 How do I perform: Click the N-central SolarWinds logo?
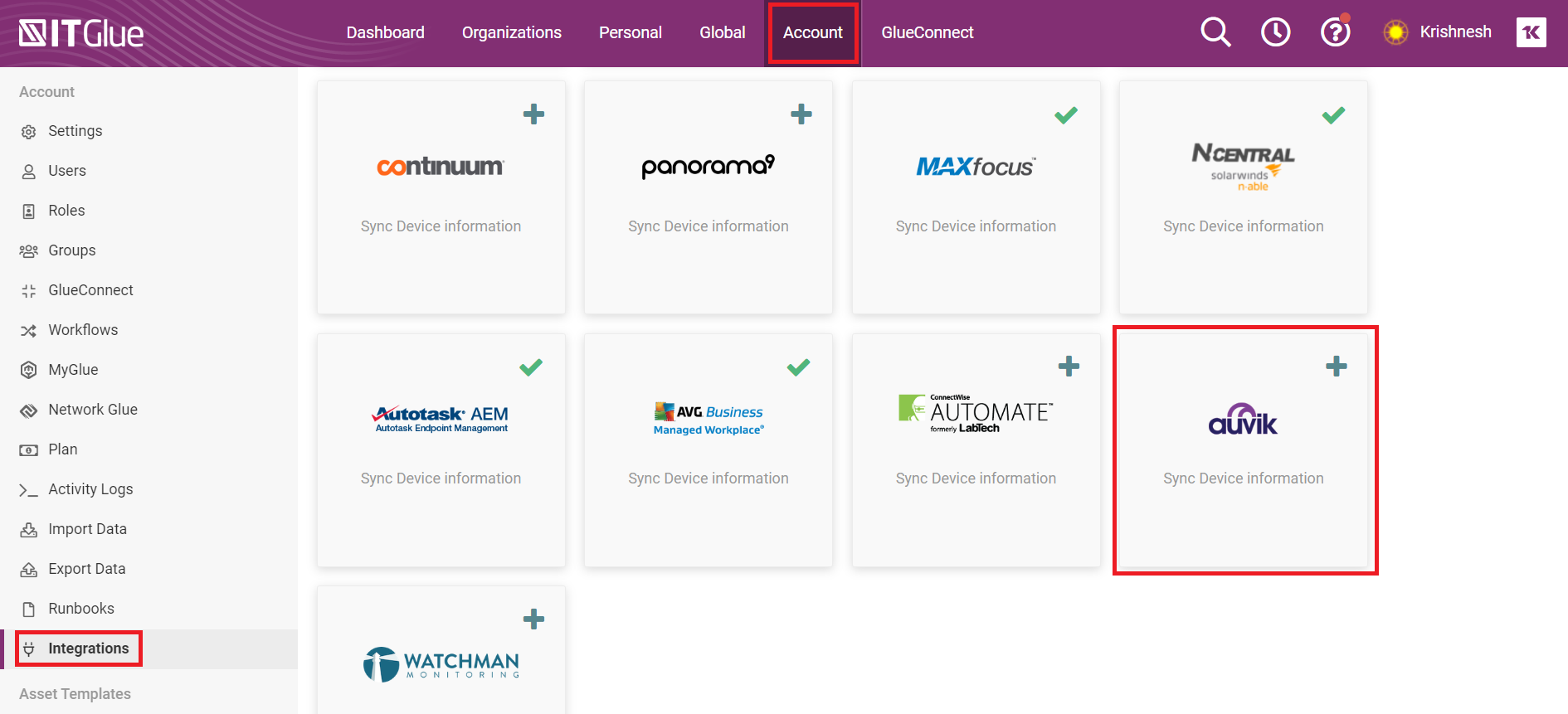tap(1243, 167)
